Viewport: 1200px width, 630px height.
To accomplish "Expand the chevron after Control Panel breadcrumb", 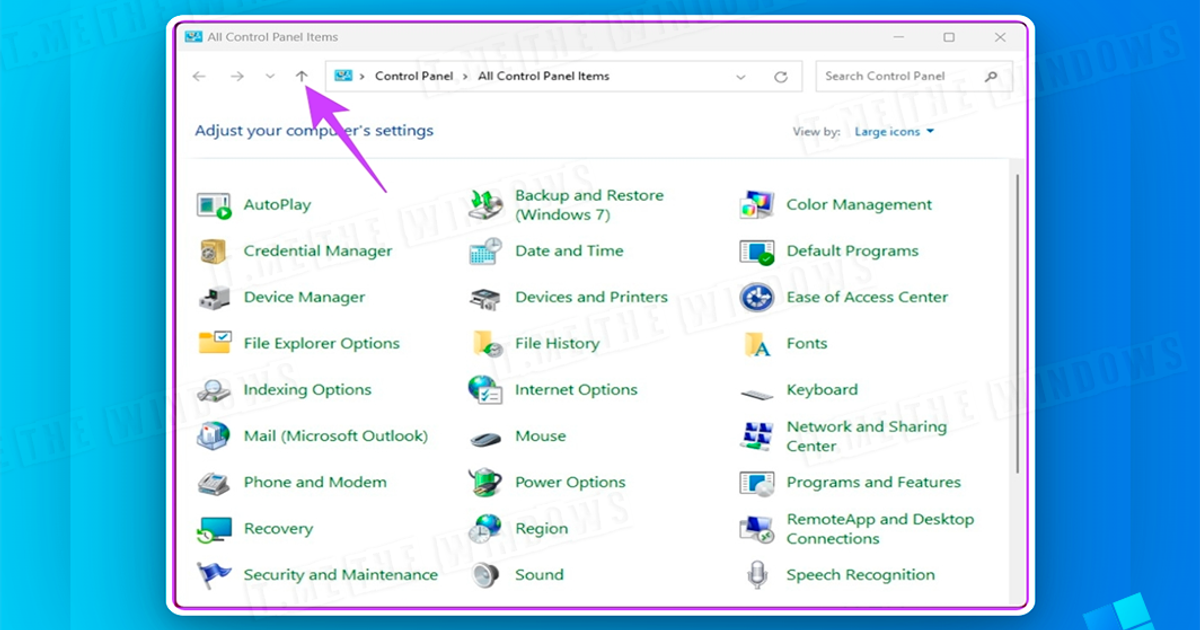I will tap(466, 77).
